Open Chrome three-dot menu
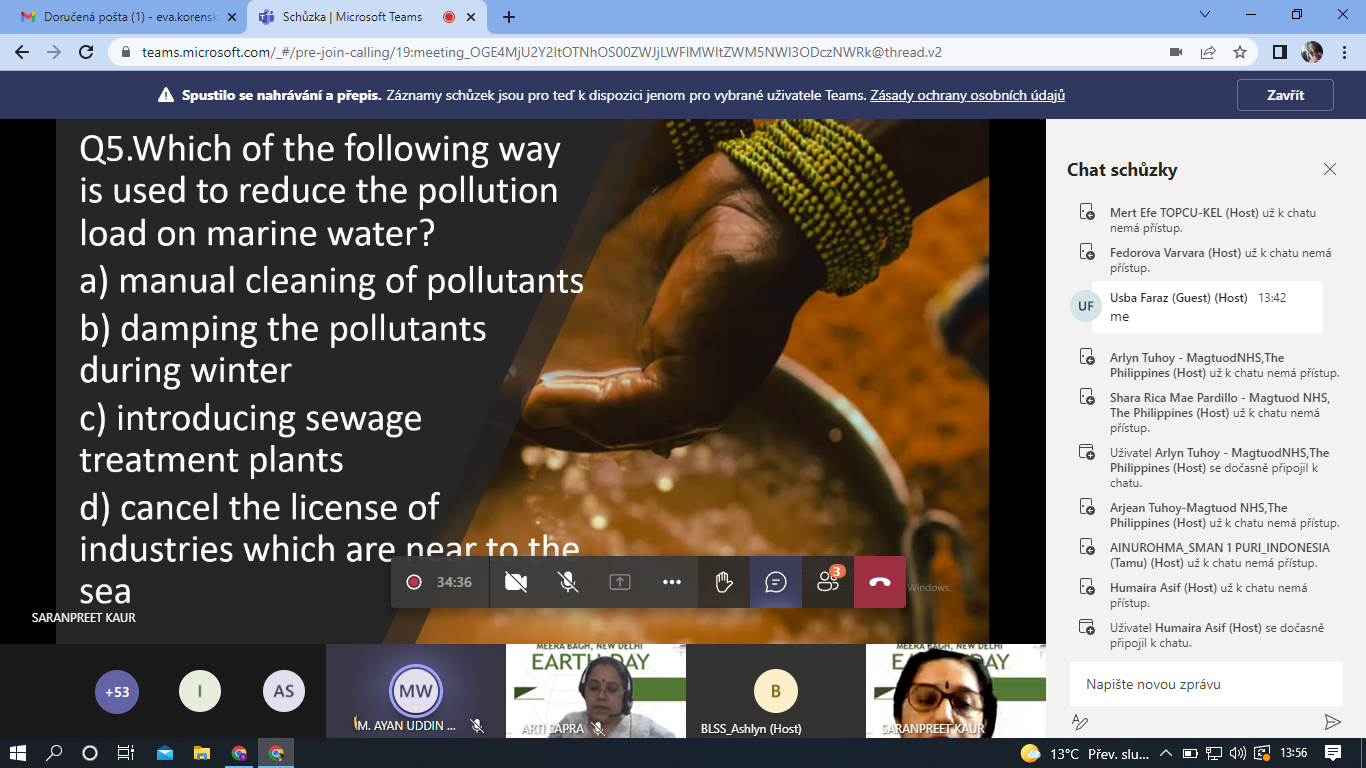This screenshot has height=768, width=1366. pos(1345,52)
